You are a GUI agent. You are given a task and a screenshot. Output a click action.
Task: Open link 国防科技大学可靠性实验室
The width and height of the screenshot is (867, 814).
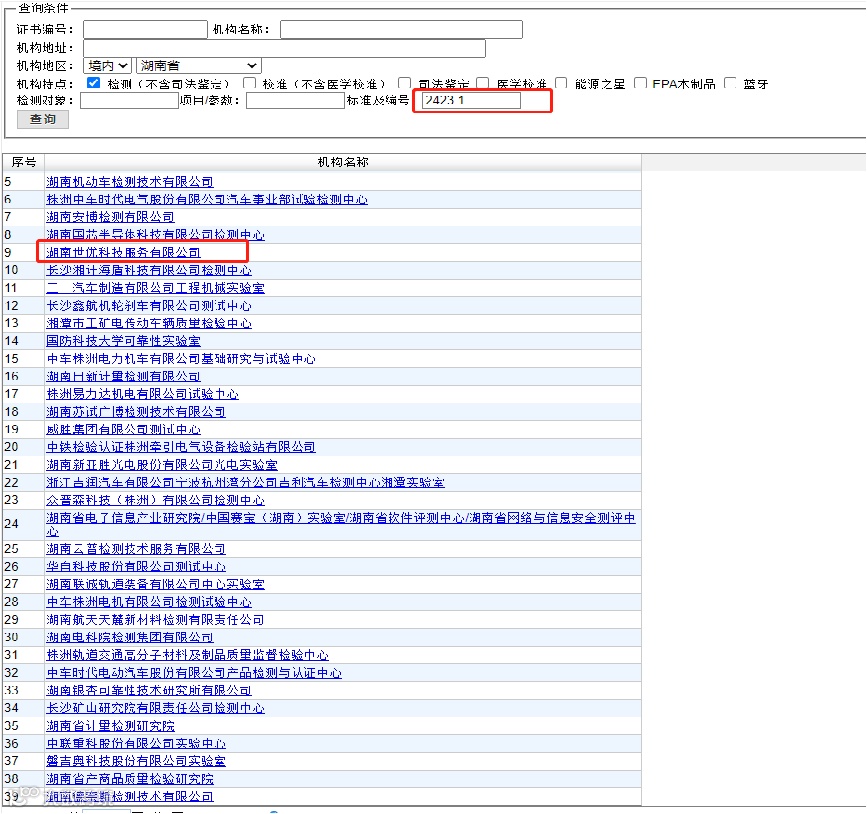(123, 341)
